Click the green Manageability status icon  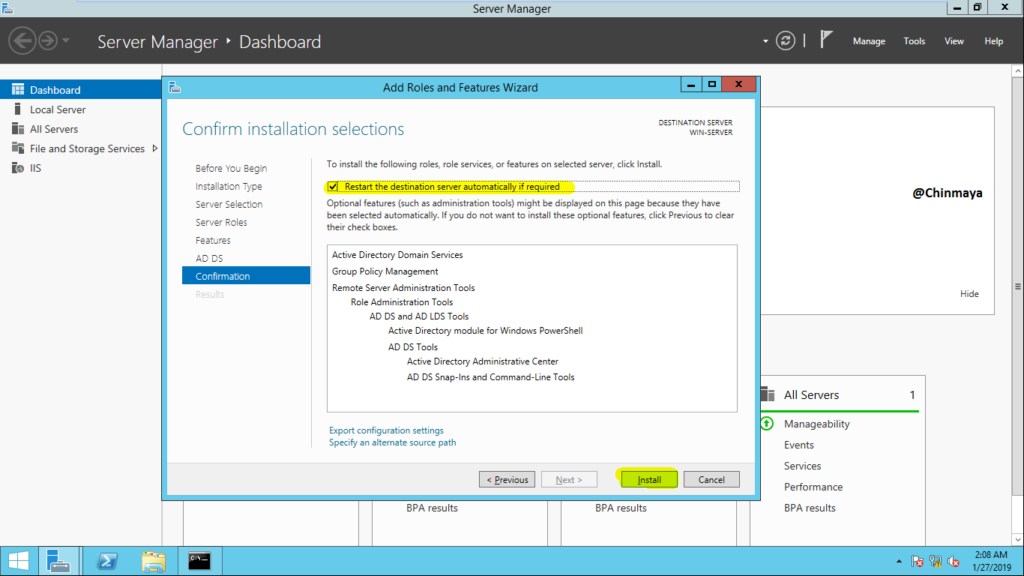(767, 424)
